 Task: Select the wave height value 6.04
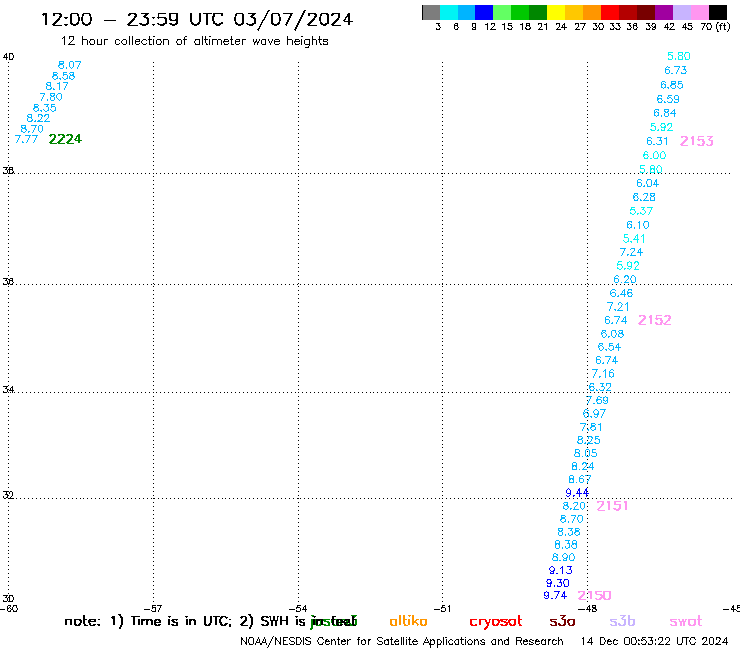click(648, 184)
